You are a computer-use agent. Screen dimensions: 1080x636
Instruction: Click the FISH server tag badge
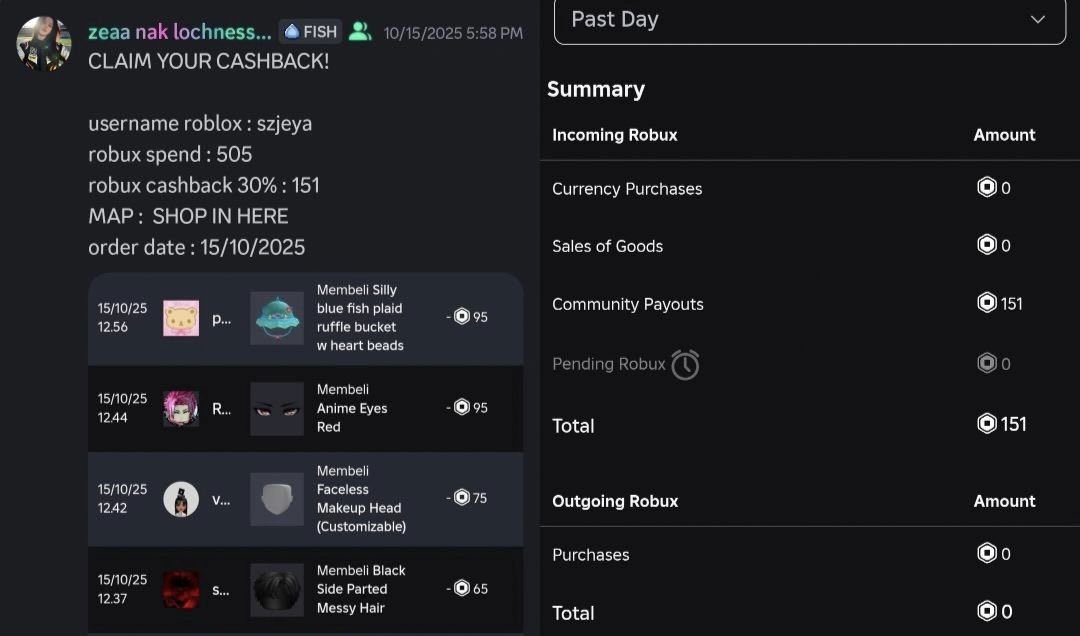[311, 32]
